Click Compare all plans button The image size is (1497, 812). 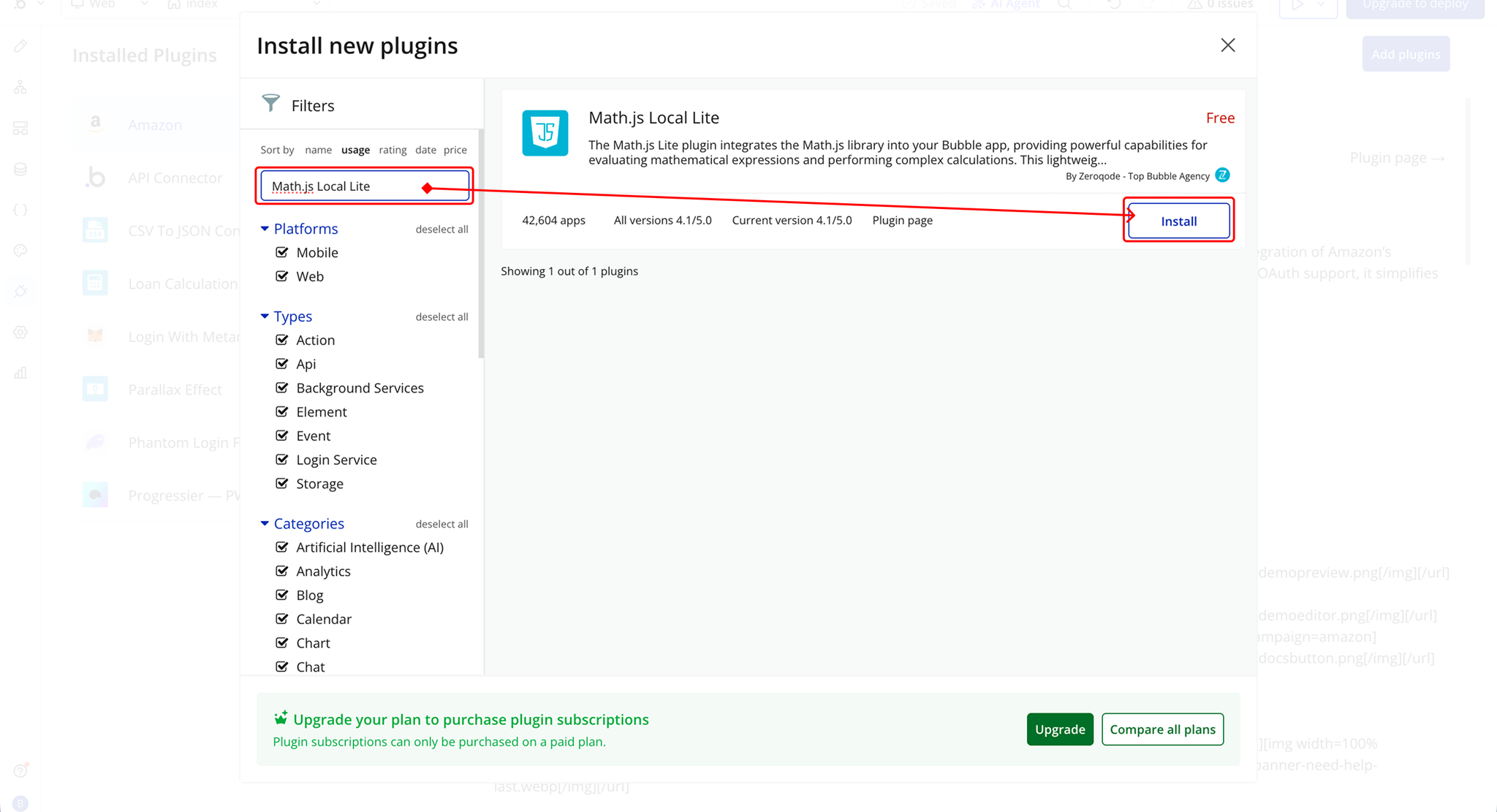click(1162, 729)
